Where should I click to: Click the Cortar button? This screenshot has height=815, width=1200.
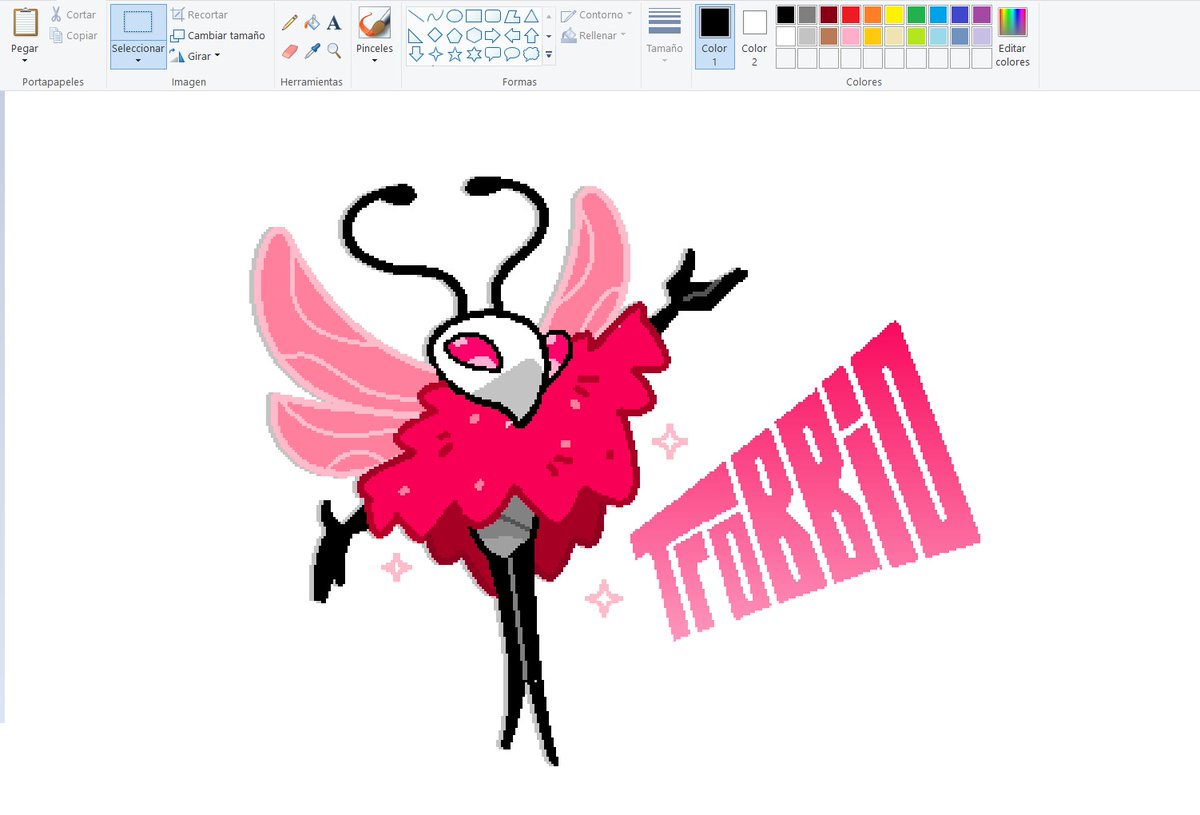click(74, 15)
